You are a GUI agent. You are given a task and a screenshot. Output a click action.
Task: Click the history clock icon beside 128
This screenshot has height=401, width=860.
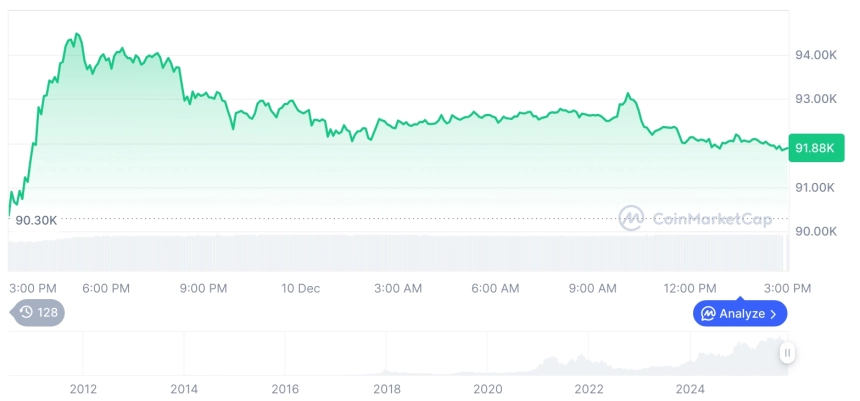pos(27,312)
